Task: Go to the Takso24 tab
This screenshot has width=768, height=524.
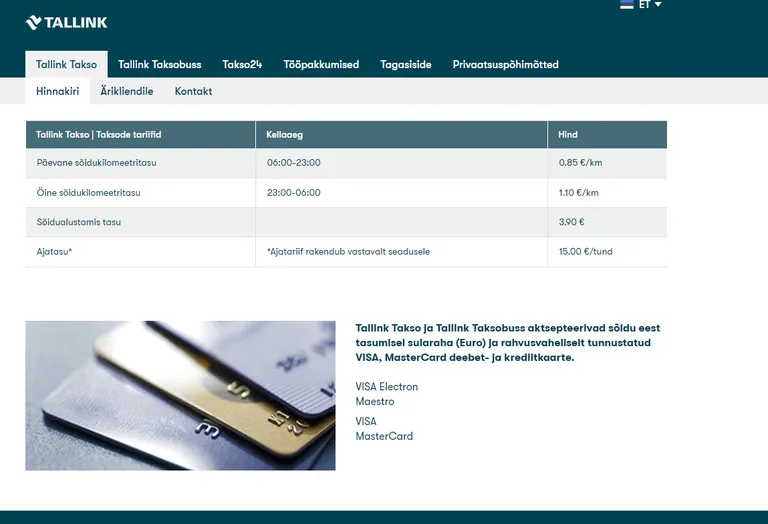Action: coord(242,64)
